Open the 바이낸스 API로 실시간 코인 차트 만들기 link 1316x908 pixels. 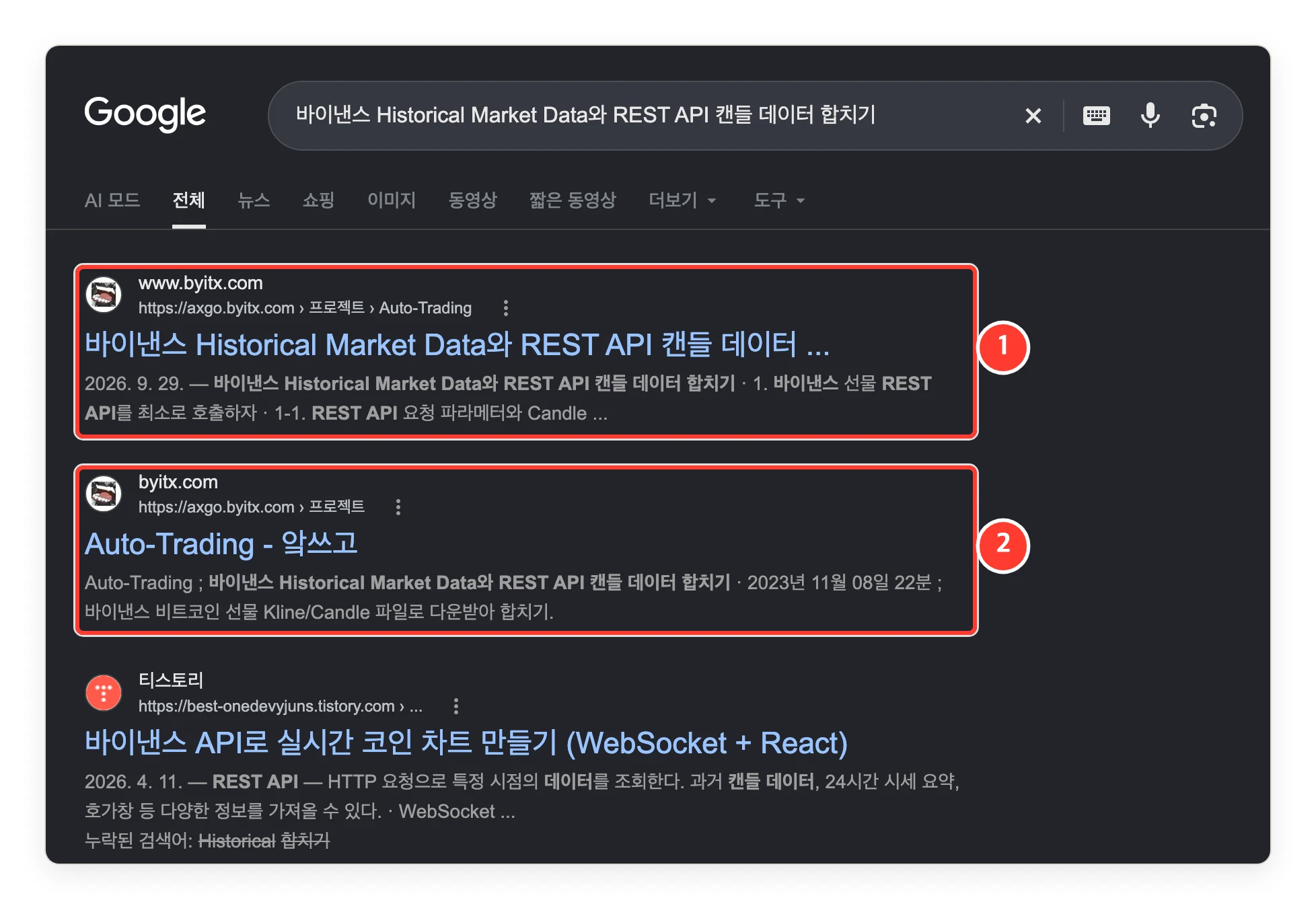point(466,743)
